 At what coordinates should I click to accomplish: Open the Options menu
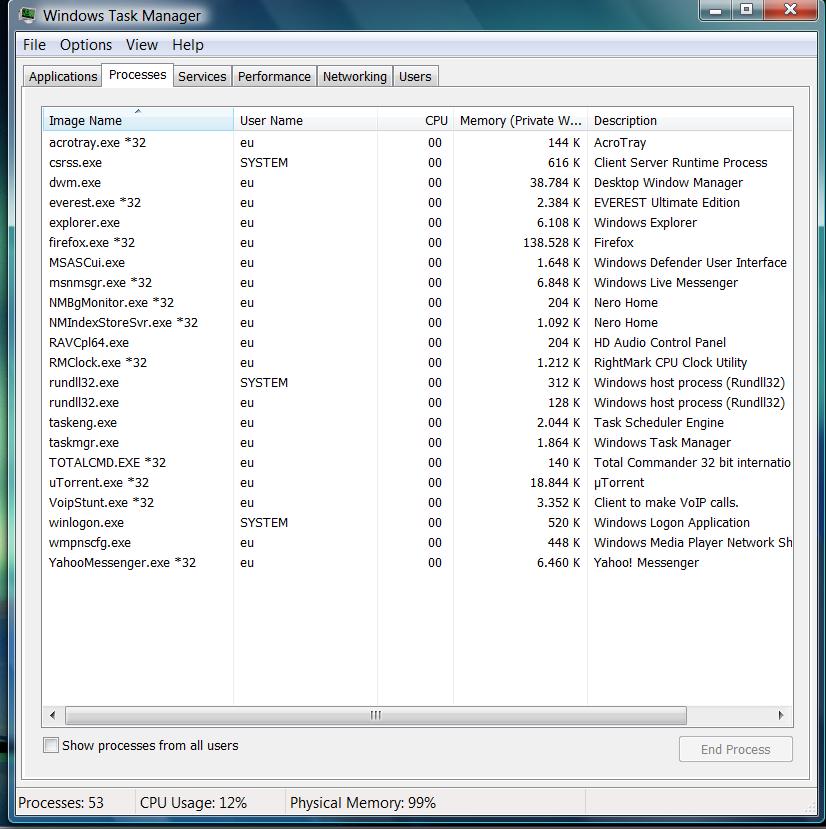[86, 45]
